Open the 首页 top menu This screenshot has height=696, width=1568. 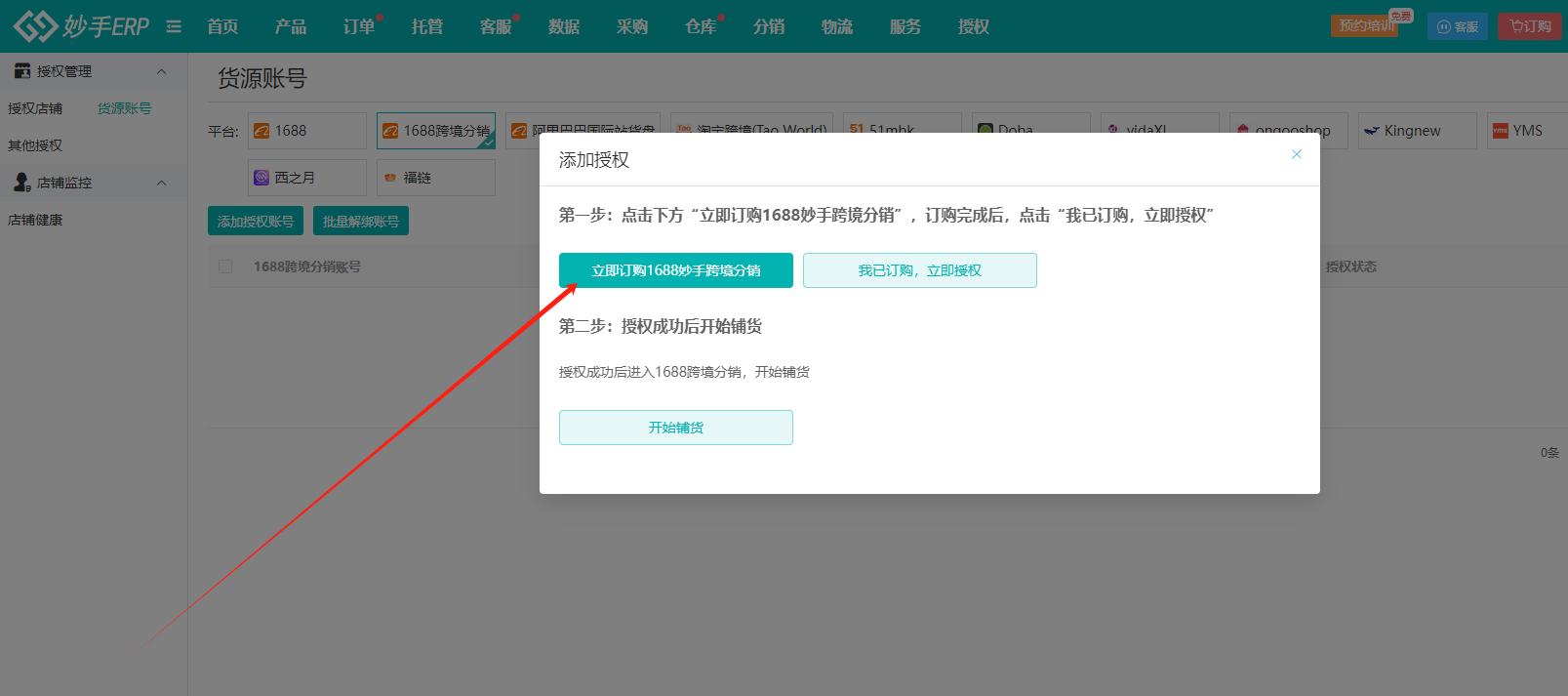pyautogui.click(x=222, y=26)
